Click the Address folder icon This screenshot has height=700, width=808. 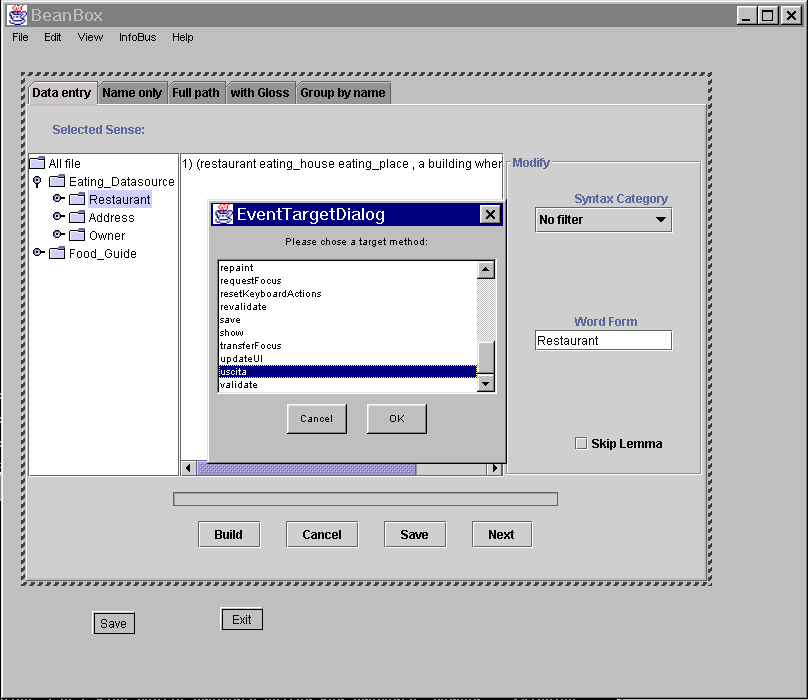77,218
